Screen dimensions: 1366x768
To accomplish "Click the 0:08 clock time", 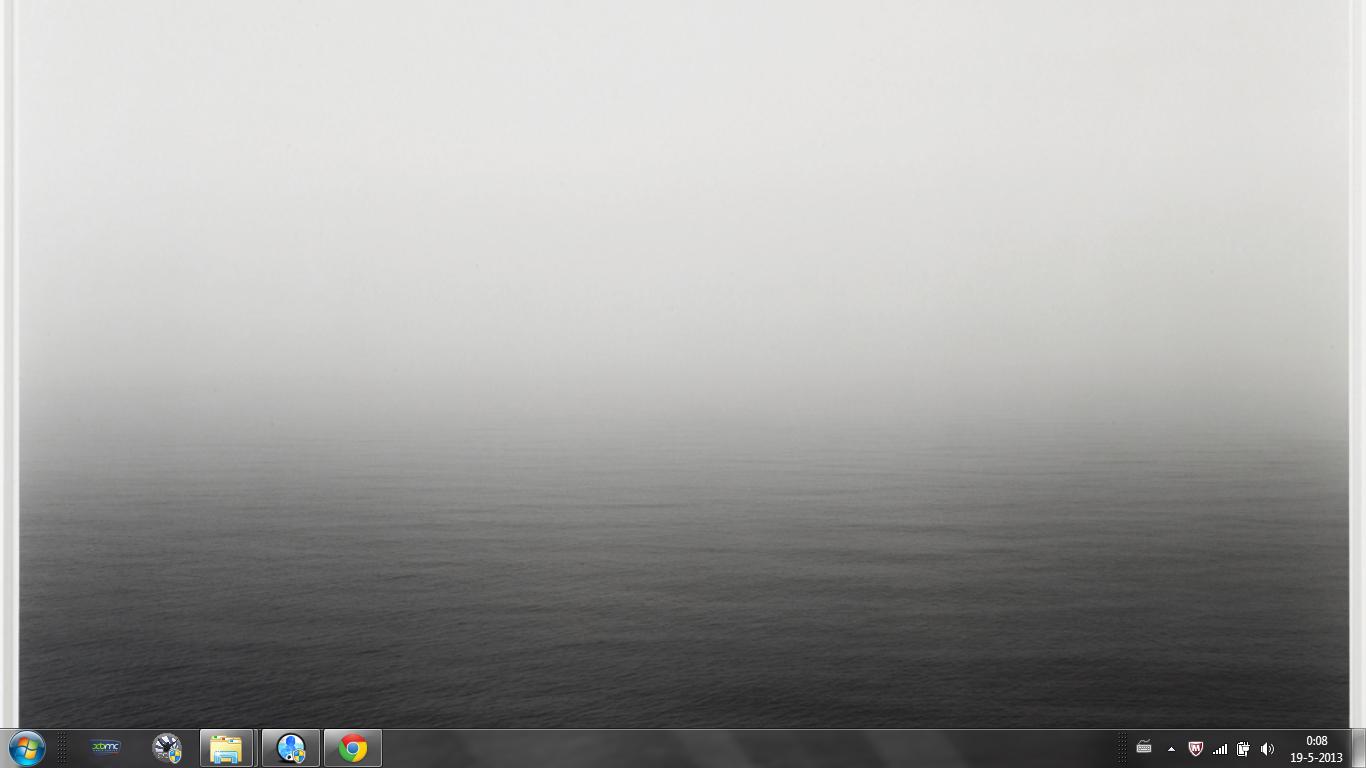I will coord(1316,741).
